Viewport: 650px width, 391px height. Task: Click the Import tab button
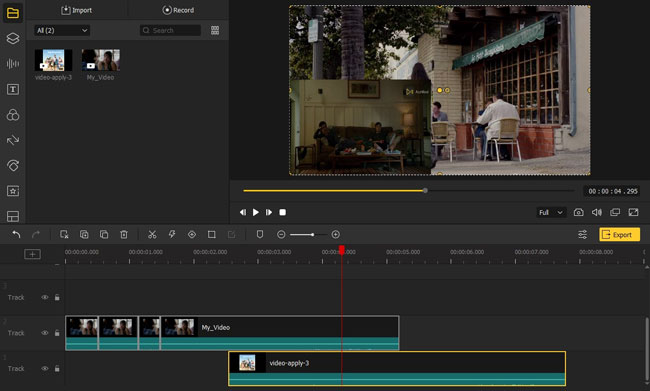pos(77,10)
